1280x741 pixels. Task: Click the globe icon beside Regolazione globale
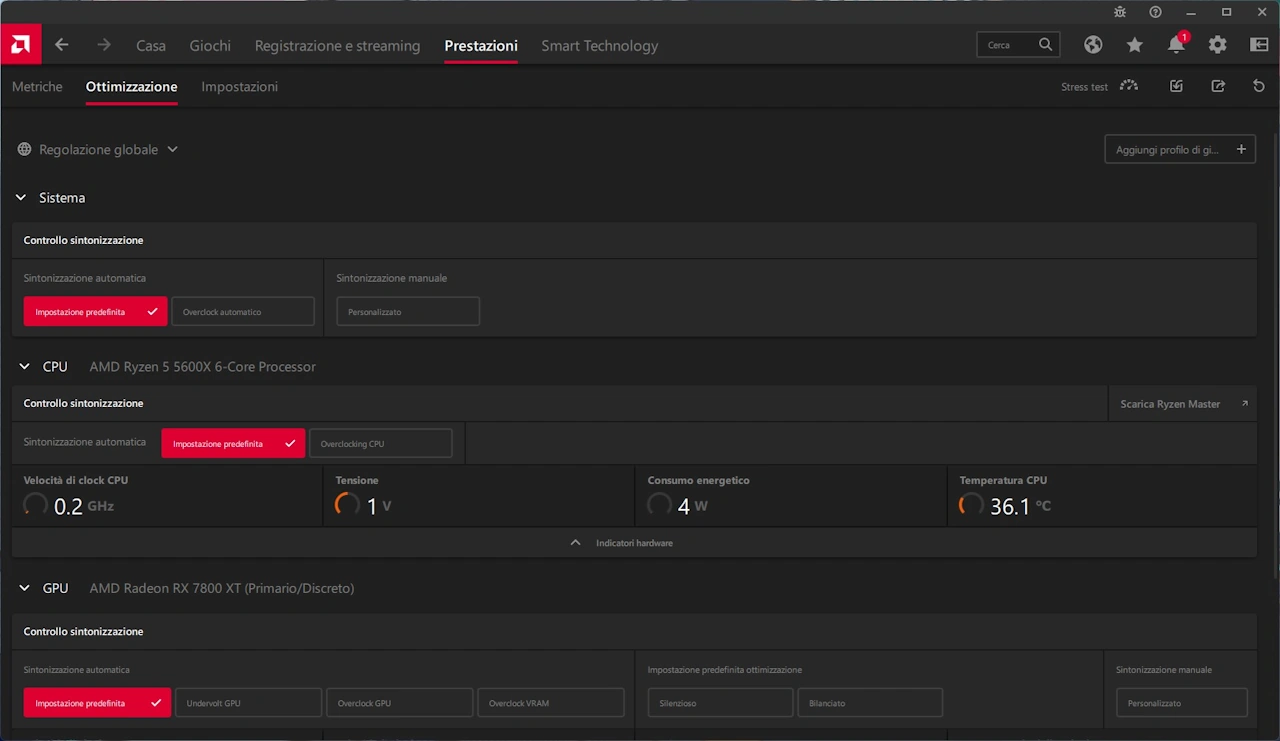[x=24, y=149]
